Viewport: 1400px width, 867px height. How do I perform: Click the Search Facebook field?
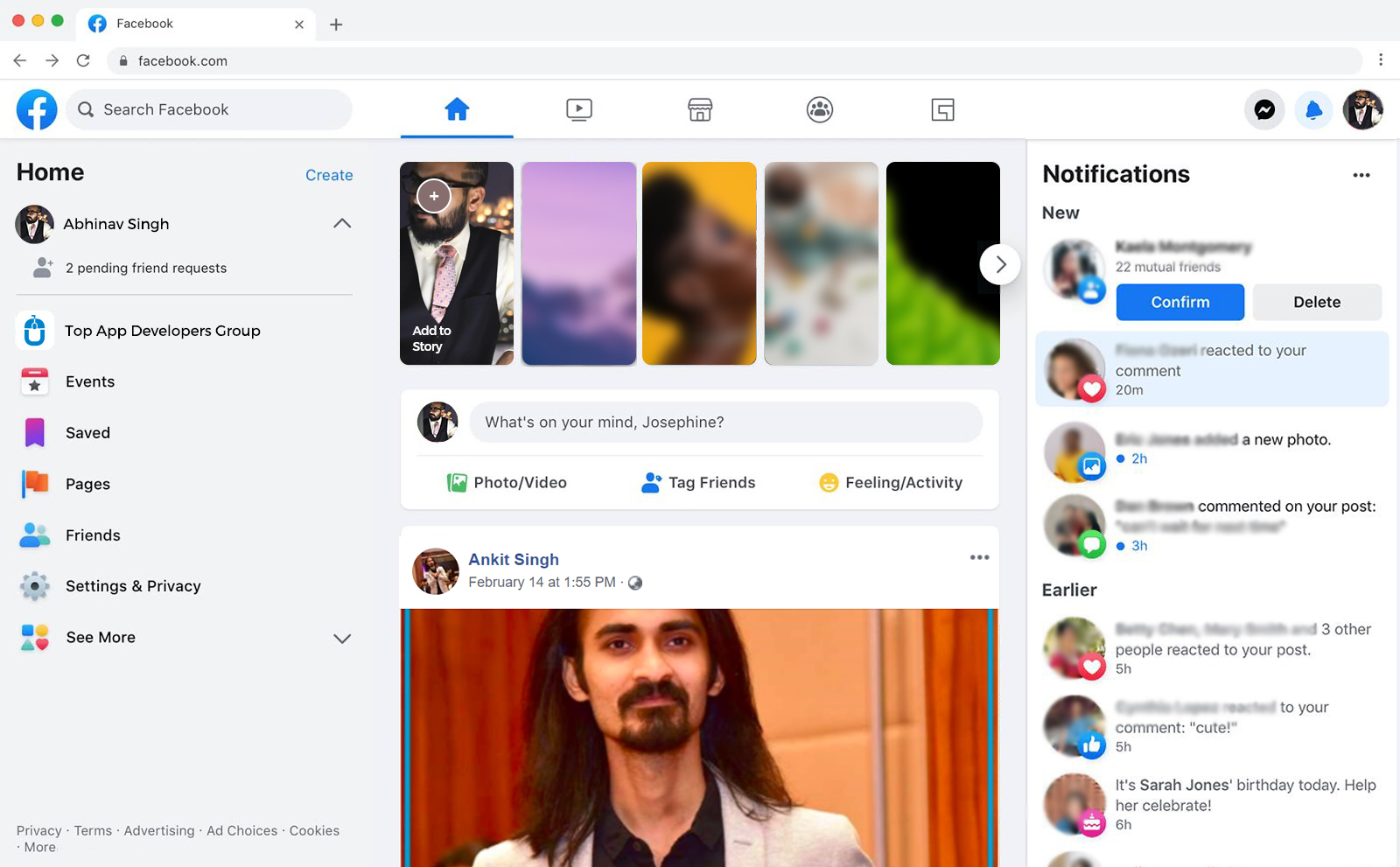[x=210, y=110]
